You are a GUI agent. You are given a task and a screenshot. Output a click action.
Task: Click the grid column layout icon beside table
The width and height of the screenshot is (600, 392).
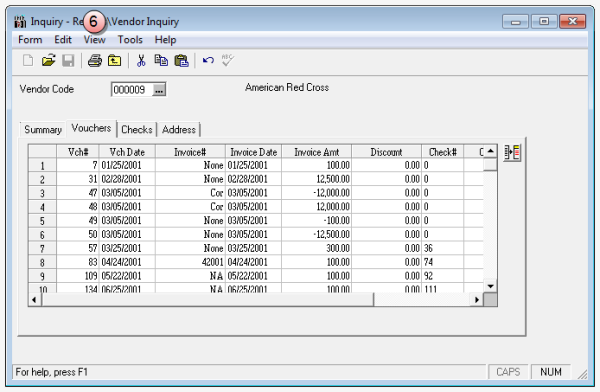coord(512,153)
